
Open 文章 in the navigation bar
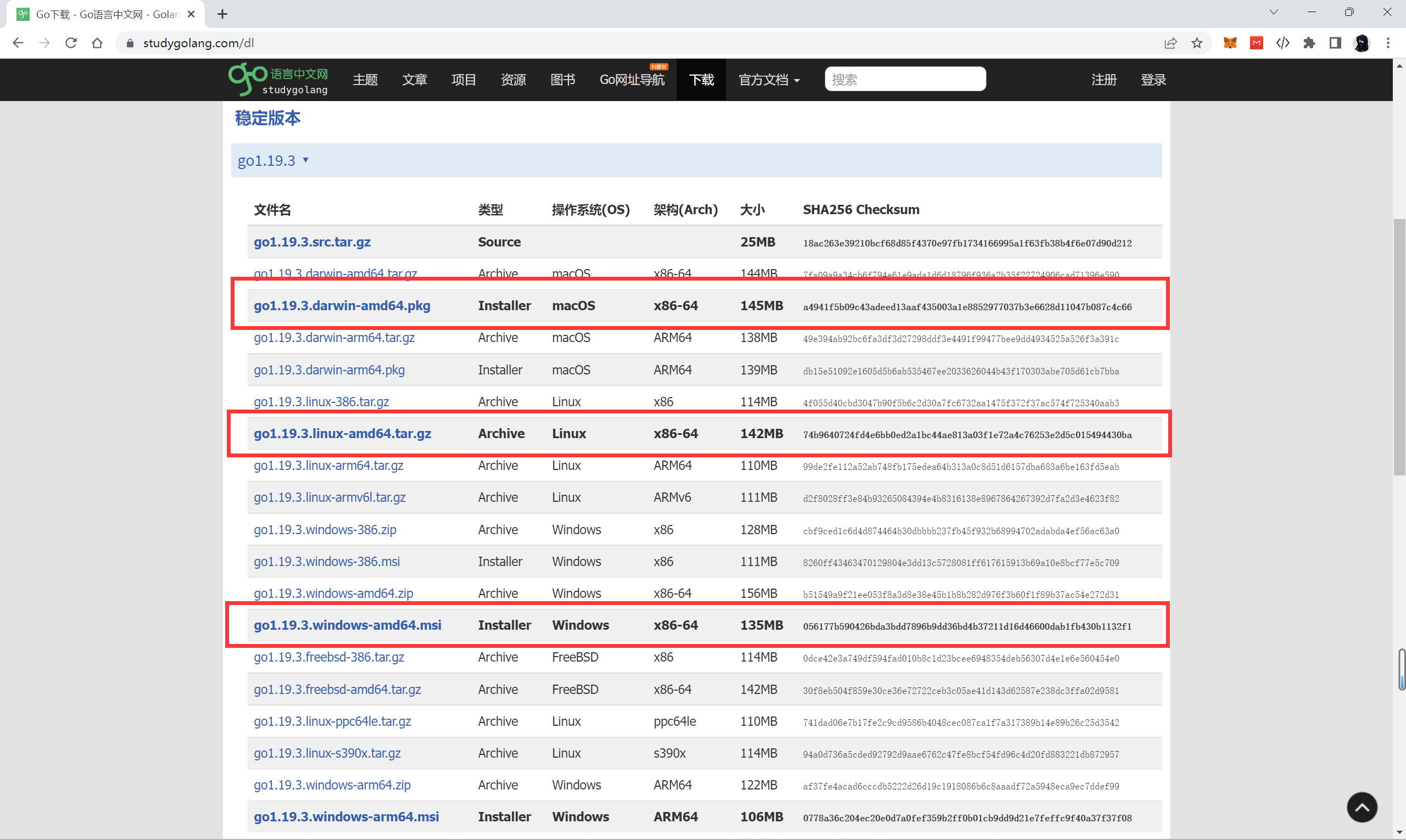[415, 80]
